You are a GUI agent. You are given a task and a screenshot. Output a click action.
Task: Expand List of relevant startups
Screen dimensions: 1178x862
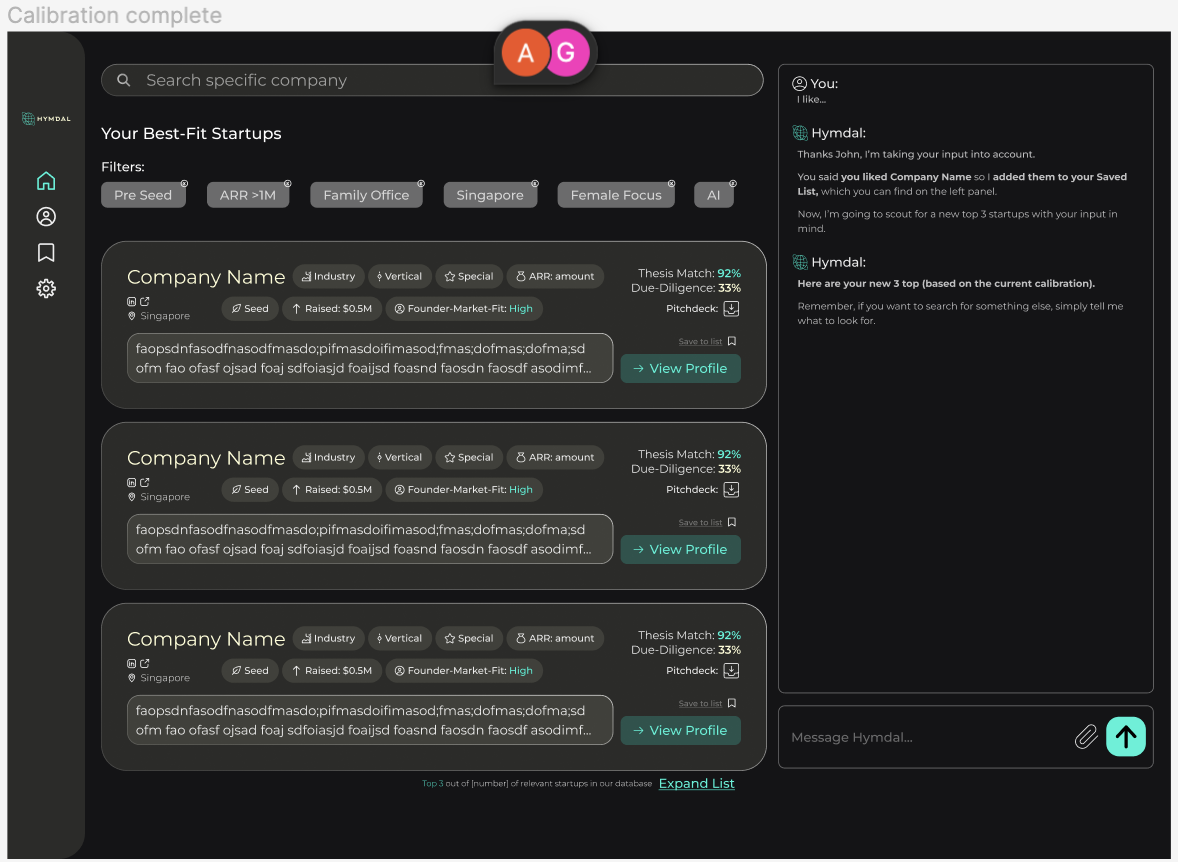coord(696,784)
